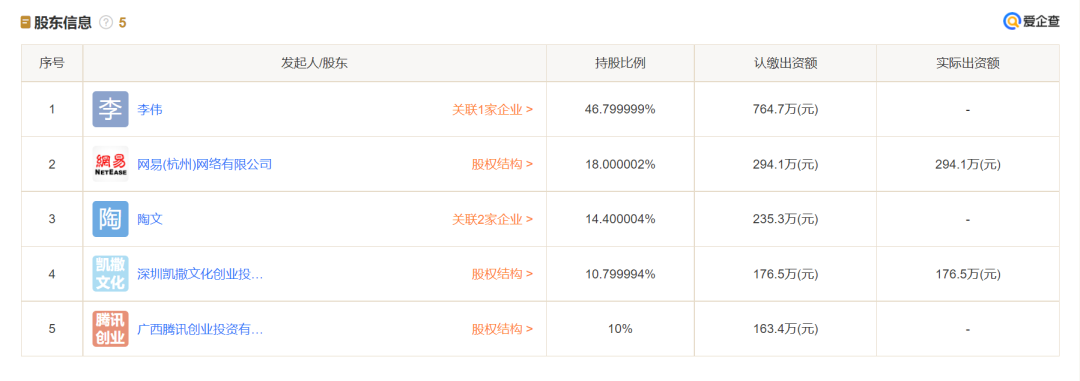Expand 关联2家企业 for 陶文
The width and height of the screenshot is (1080, 381).
pos(492,219)
